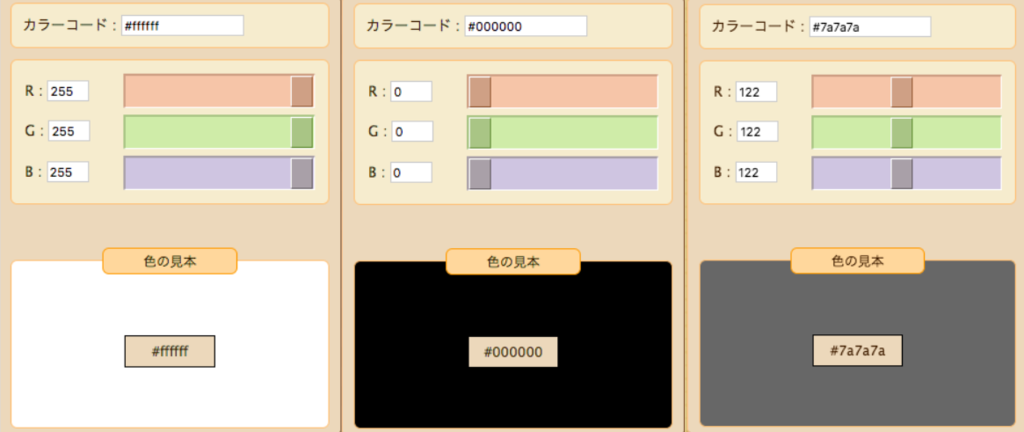1024x432 pixels.
Task: Select the R value field in the #ffffff panel
Action: coord(68,91)
